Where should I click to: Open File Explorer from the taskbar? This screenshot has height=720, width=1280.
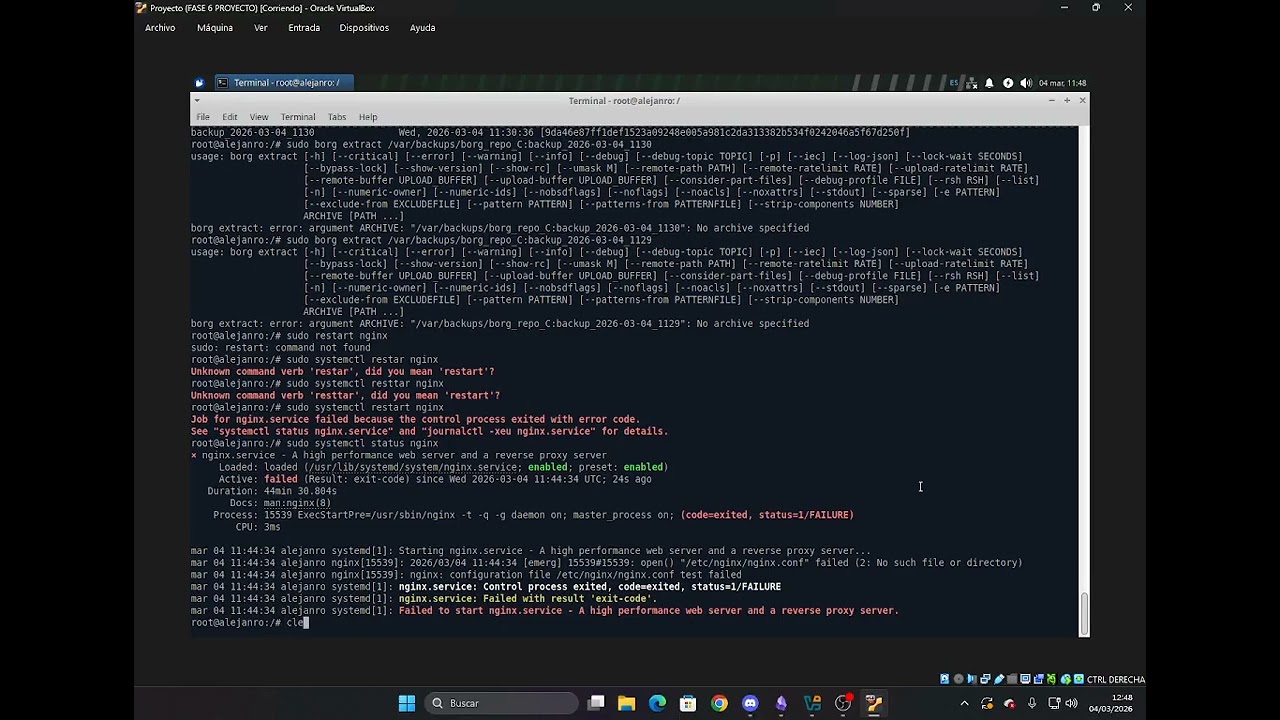[x=627, y=703]
